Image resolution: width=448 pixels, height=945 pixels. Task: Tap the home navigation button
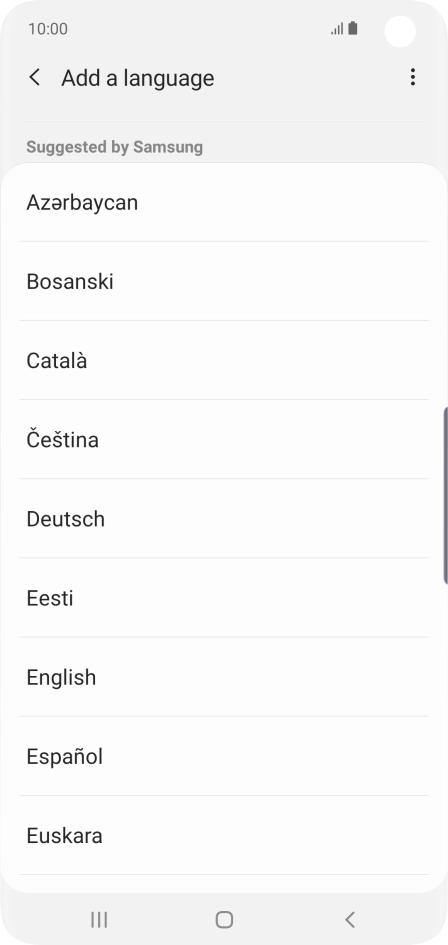coord(224,919)
